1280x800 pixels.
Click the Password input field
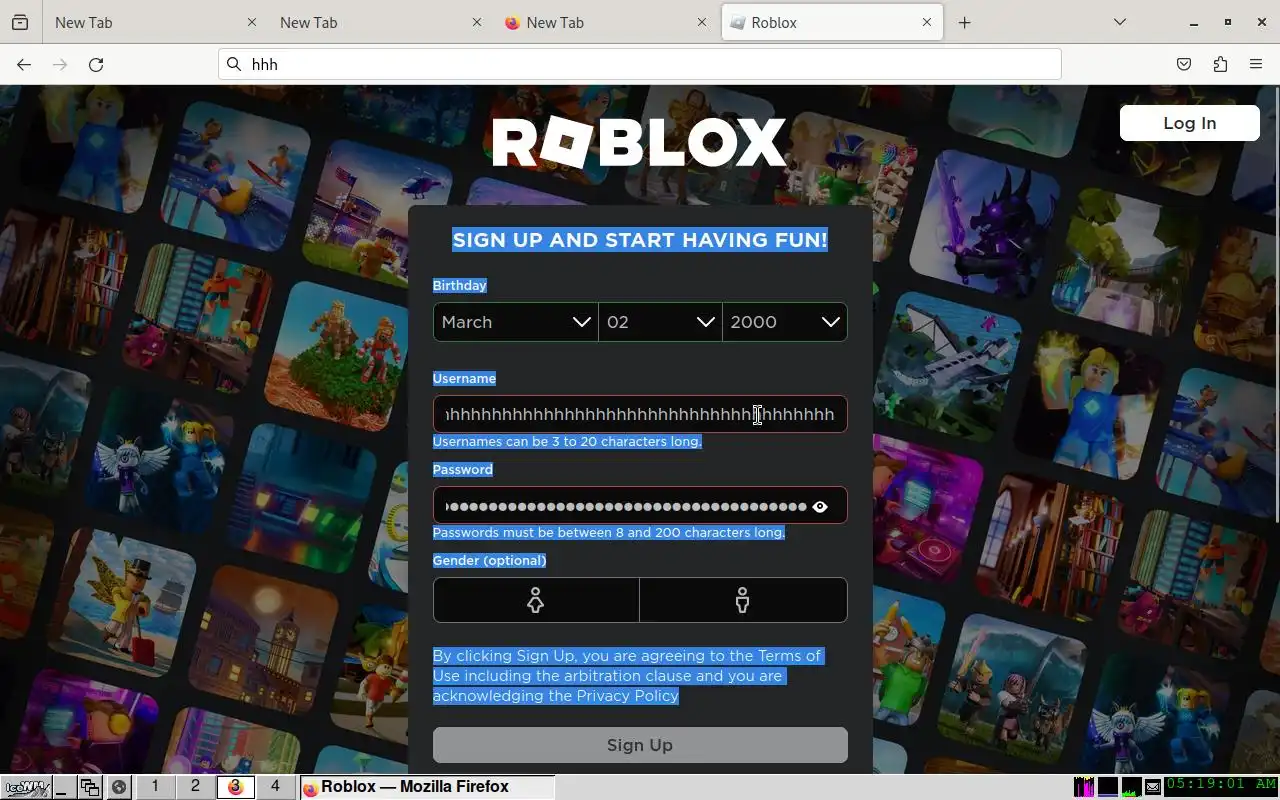coord(640,506)
